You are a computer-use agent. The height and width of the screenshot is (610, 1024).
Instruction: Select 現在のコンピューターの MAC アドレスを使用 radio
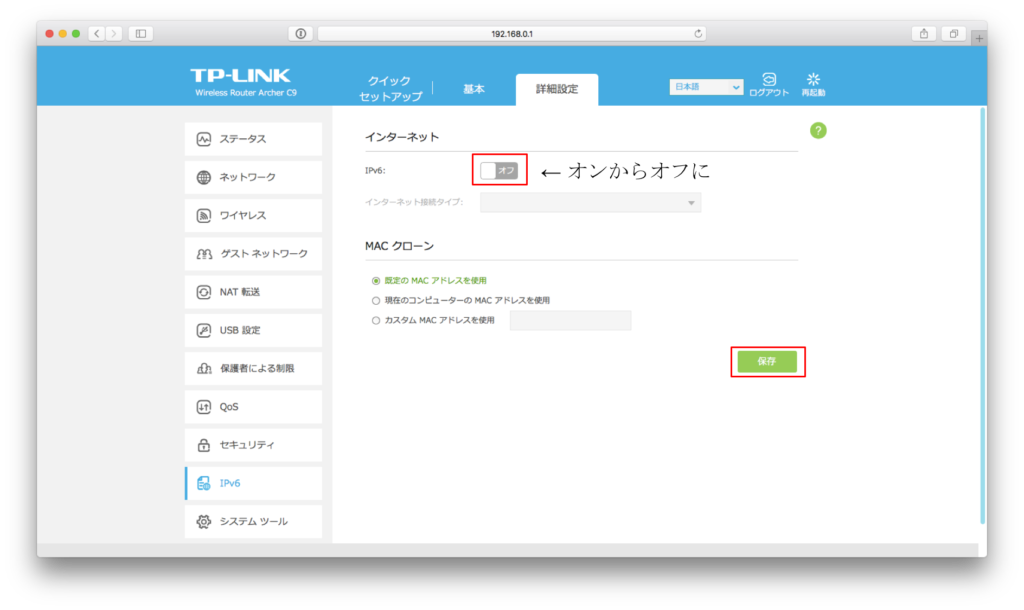pos(376,300)
